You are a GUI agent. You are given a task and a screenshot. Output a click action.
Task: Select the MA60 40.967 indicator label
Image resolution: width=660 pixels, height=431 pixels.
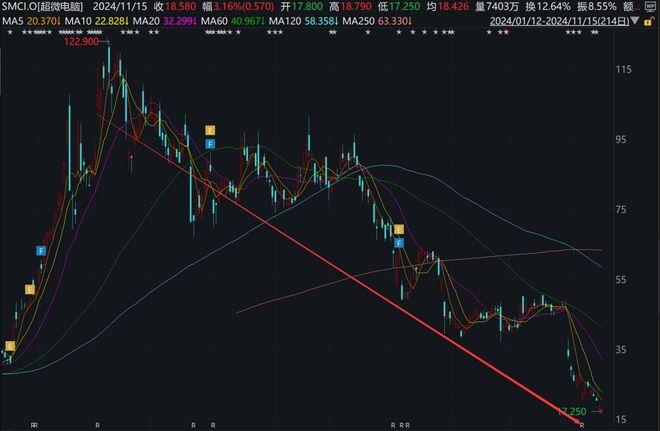point(233,21)
